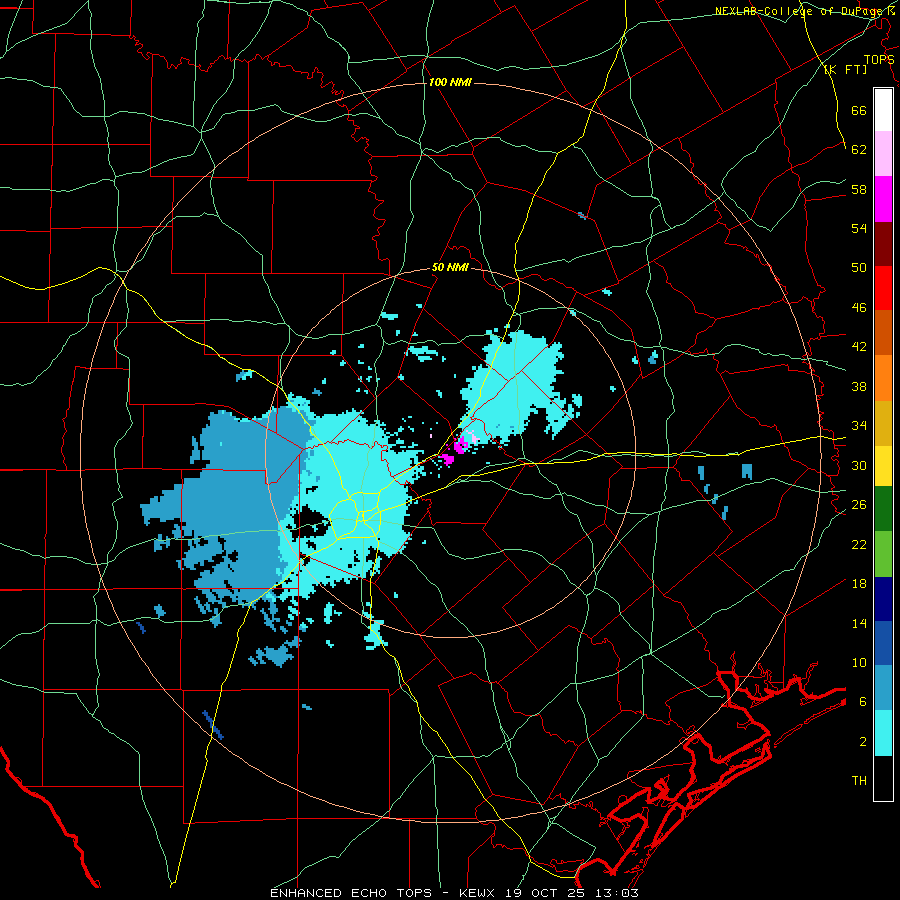Click the white swatch above 66
Viewport: 900px width, 900px height.
883,110
